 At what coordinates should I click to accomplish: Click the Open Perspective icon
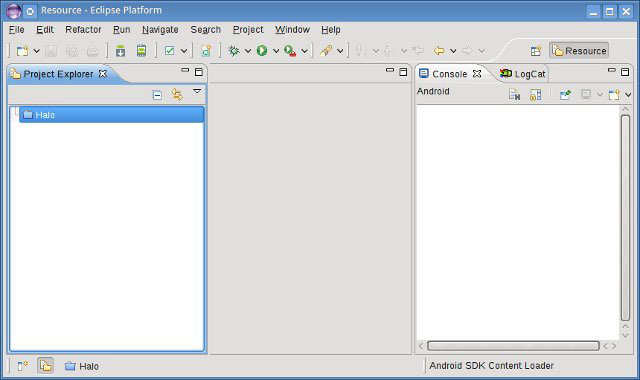[x=536, y=51]
